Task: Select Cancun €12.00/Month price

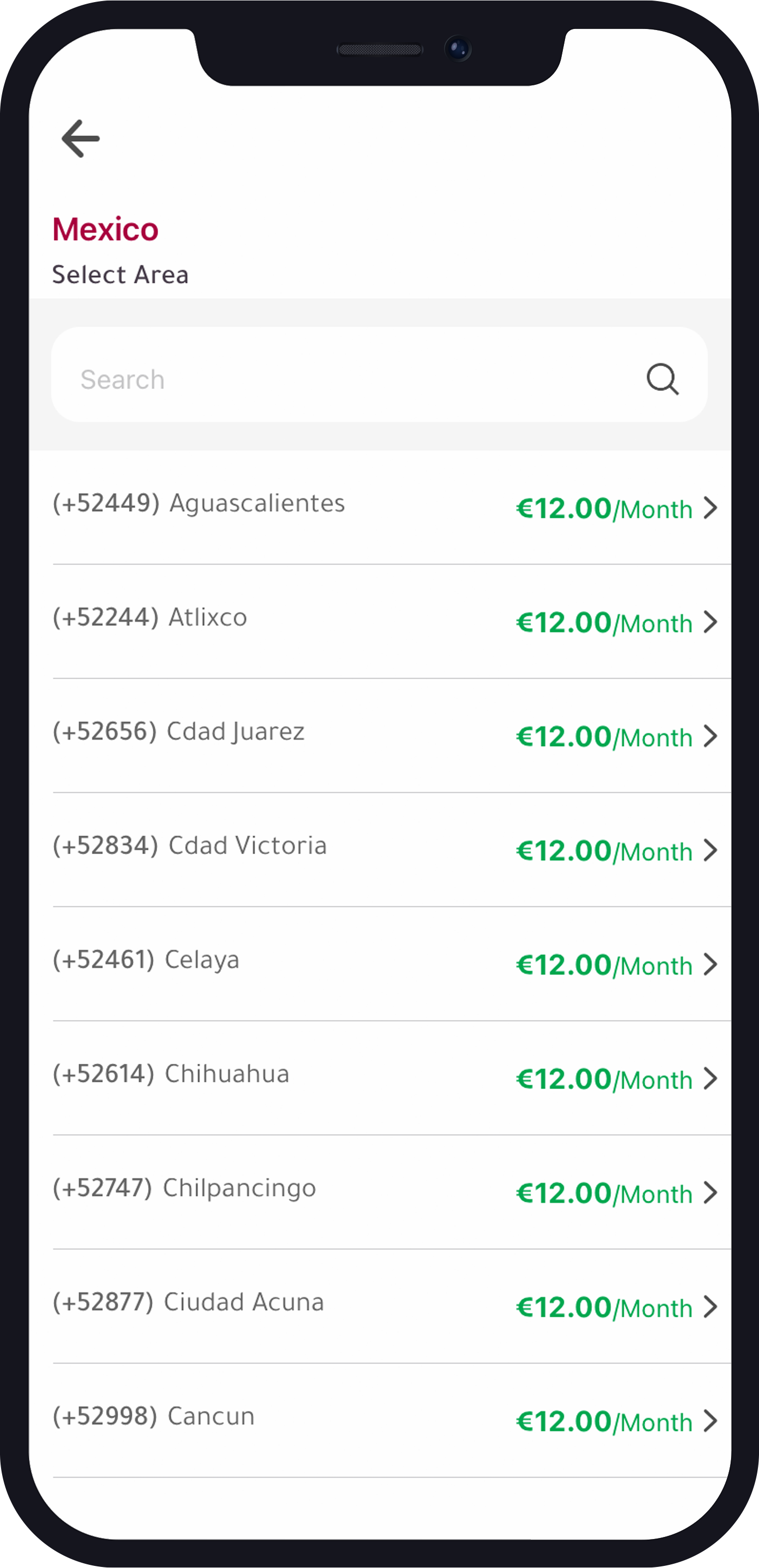Action: [x=604, y=1422]
